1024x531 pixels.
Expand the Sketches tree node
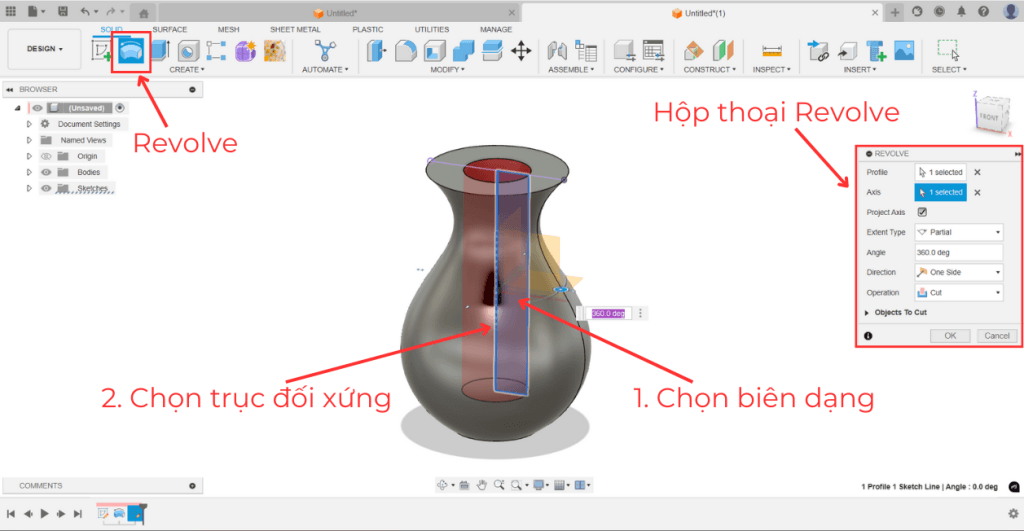coord(30,188)
